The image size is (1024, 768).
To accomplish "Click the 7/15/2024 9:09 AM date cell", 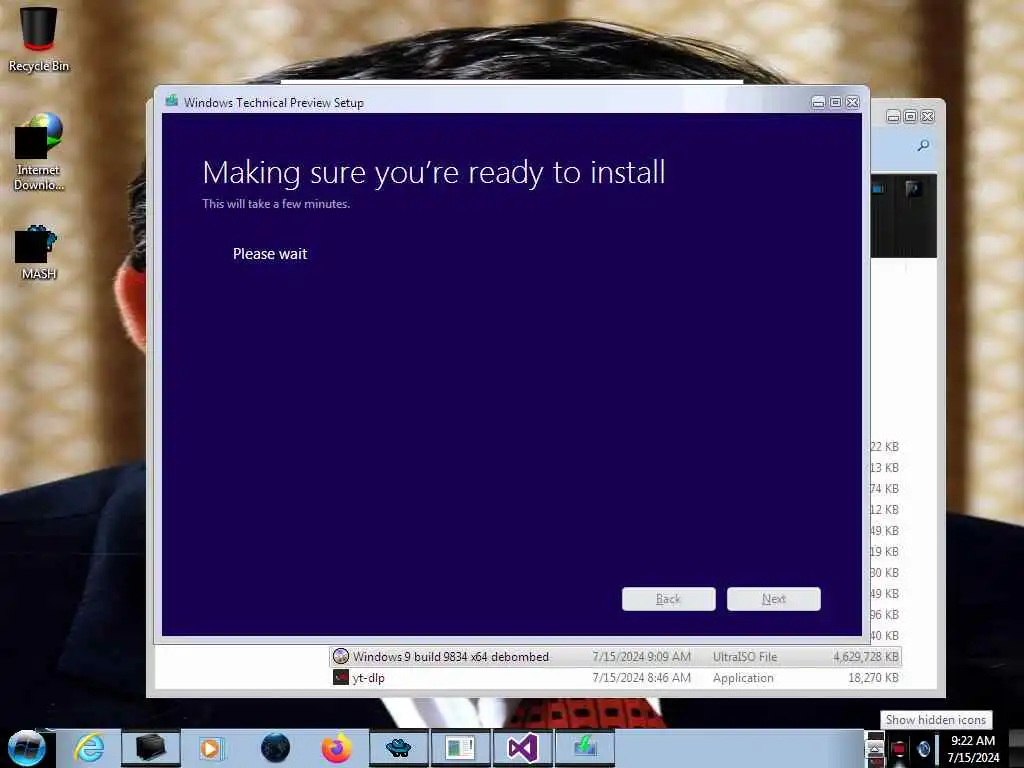I will point(641,657).
